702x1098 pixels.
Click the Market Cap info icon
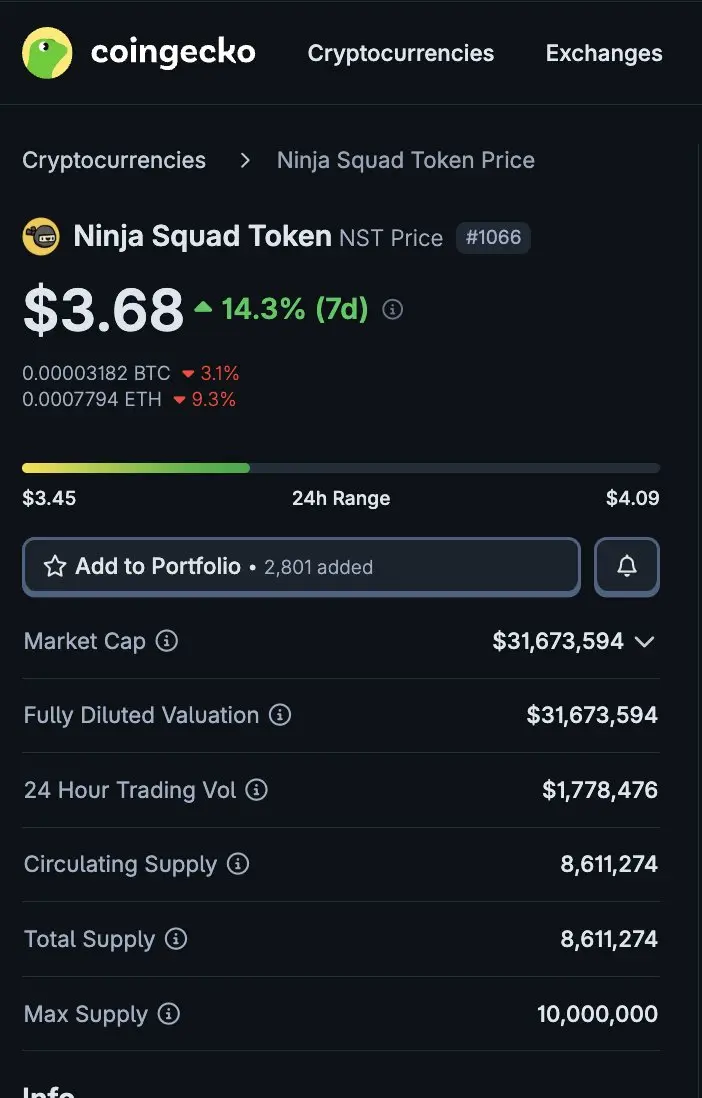[x=166, y=640]
